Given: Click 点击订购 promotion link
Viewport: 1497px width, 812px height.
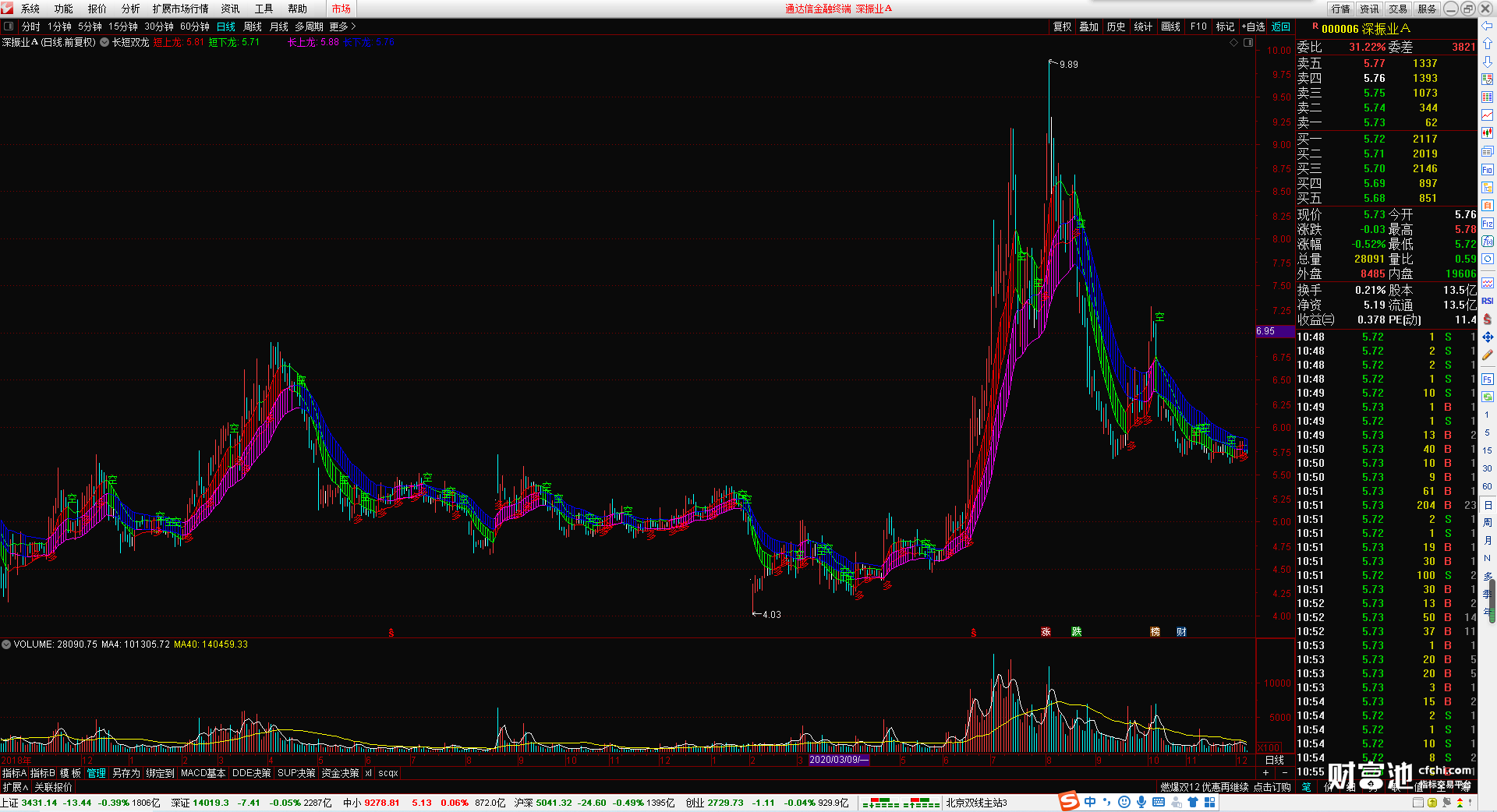Looking at the screenshot, I should [x=1272, y=788].
